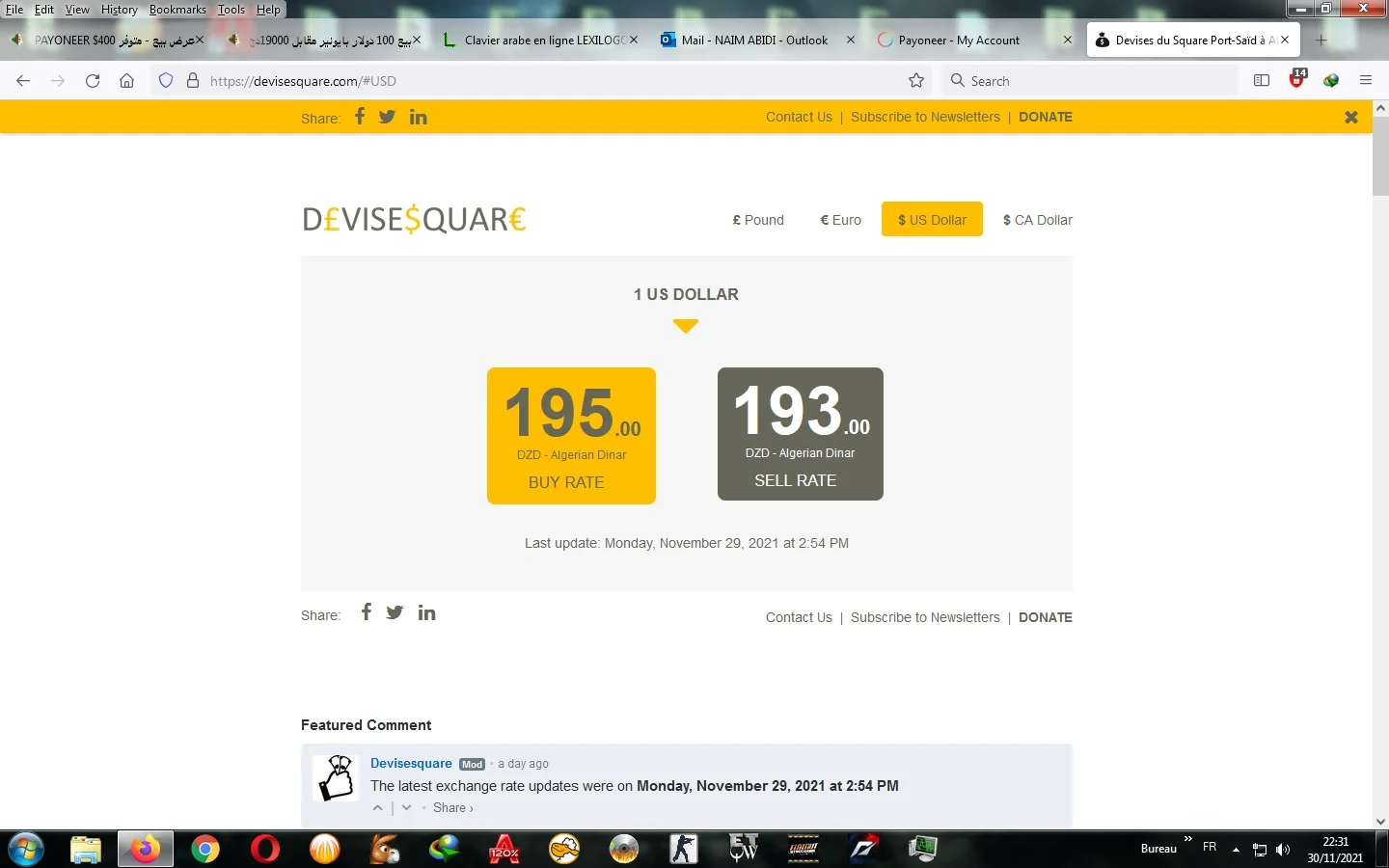This screenshot has height=868, width=1389.
Task: Click Twitter icon in yellow top bar
Action: (x=387, y=117)
